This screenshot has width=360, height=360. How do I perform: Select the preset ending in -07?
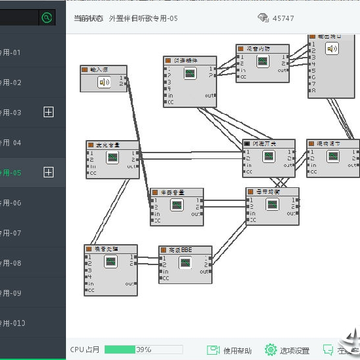pos(33,233)
